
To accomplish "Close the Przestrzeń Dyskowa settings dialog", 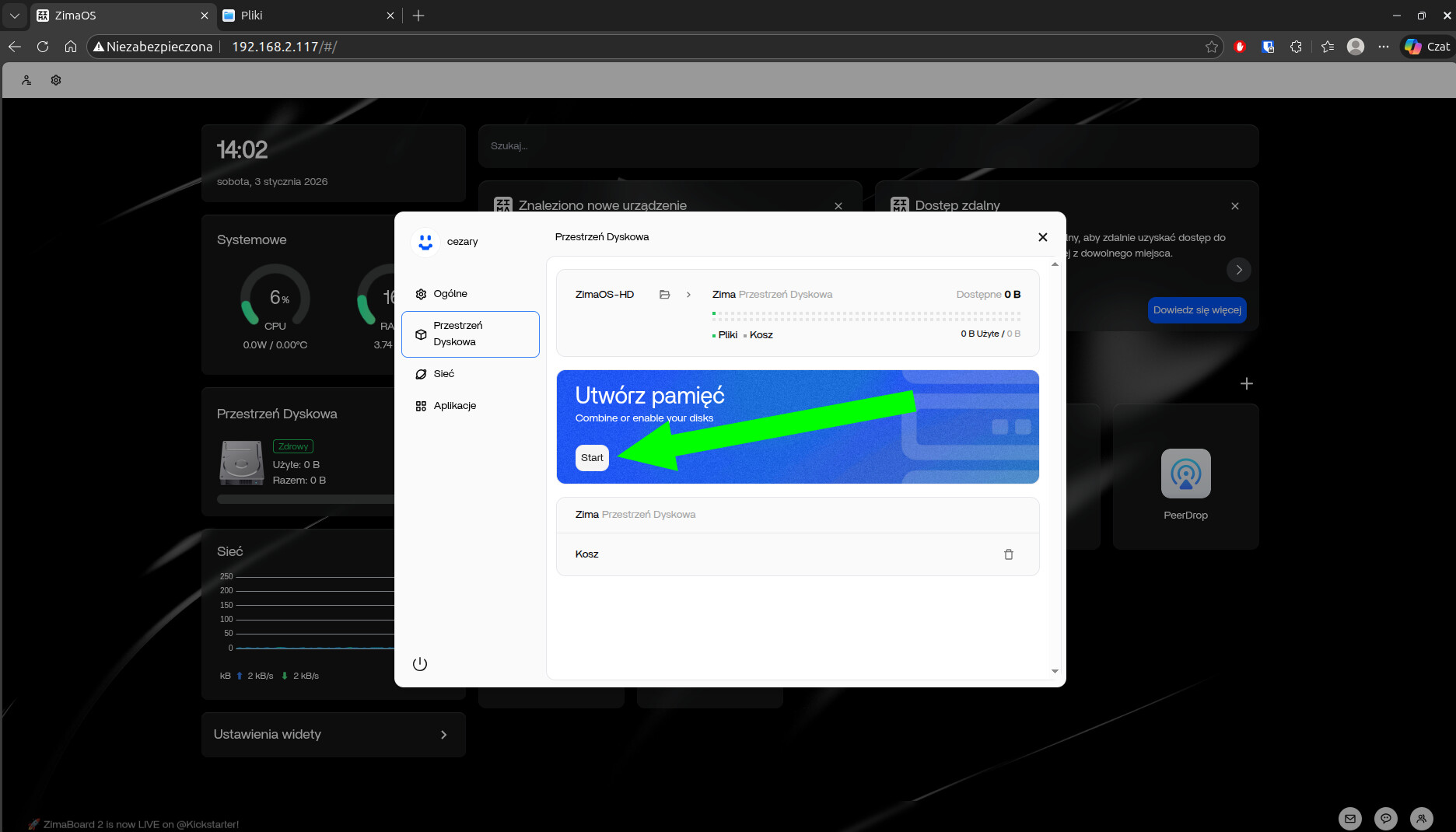I will (1043, 237).
